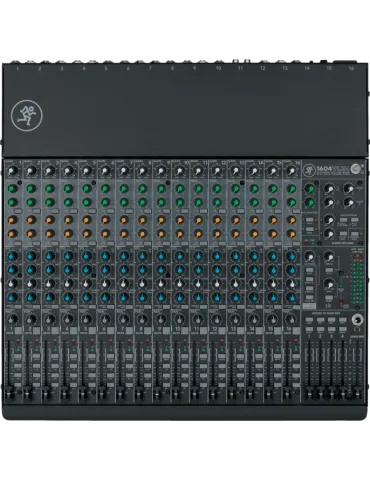Mute channel 12 with its mute button
The width and height of the screenshot is (370, 480).
[x=223, y=330]
